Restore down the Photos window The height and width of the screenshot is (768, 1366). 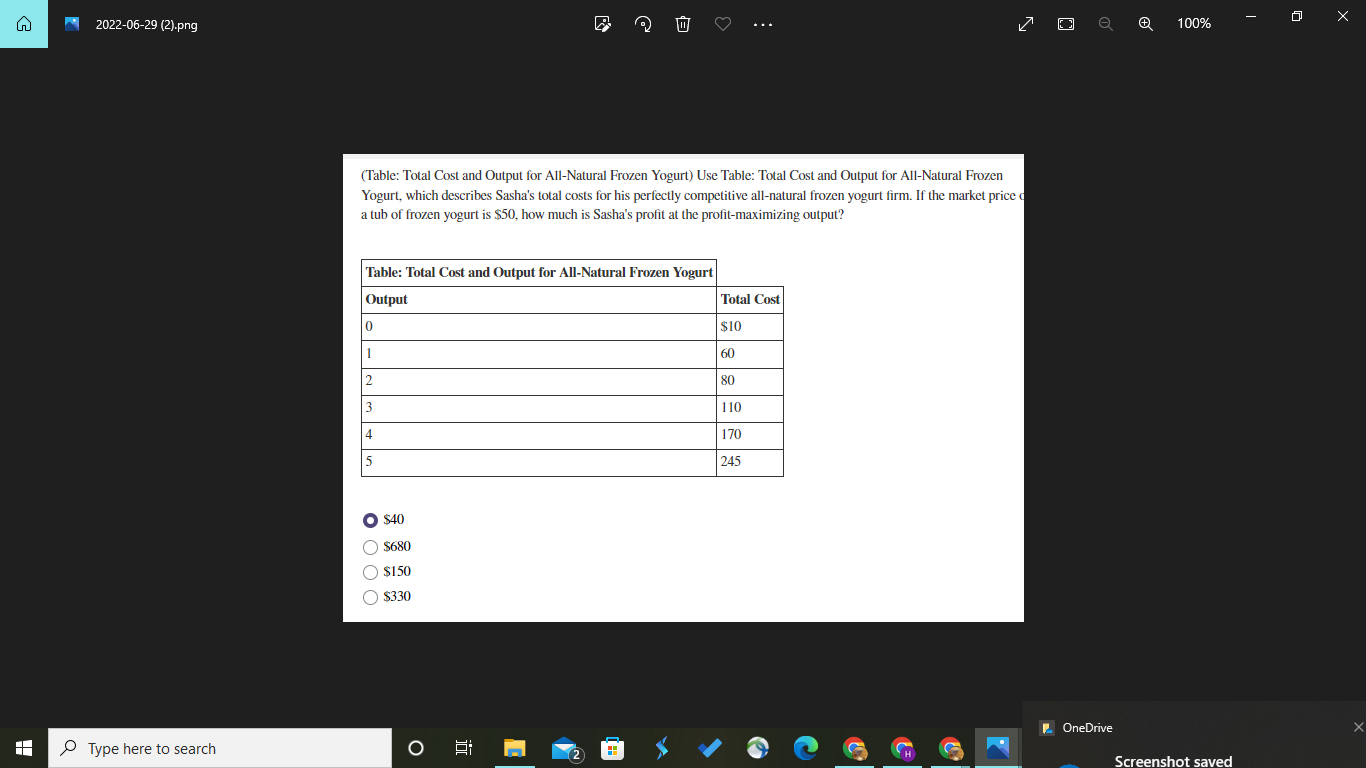pyautogui.click(x=1297, y=16)
